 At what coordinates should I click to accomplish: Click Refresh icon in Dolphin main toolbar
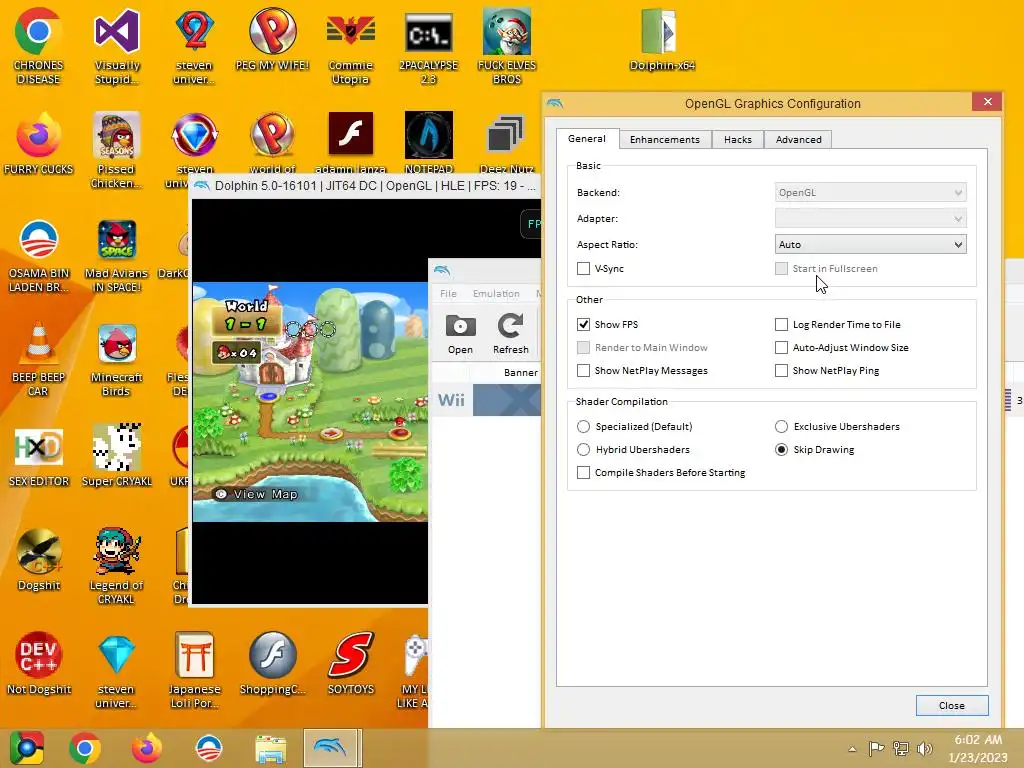[x=511, y=334]
